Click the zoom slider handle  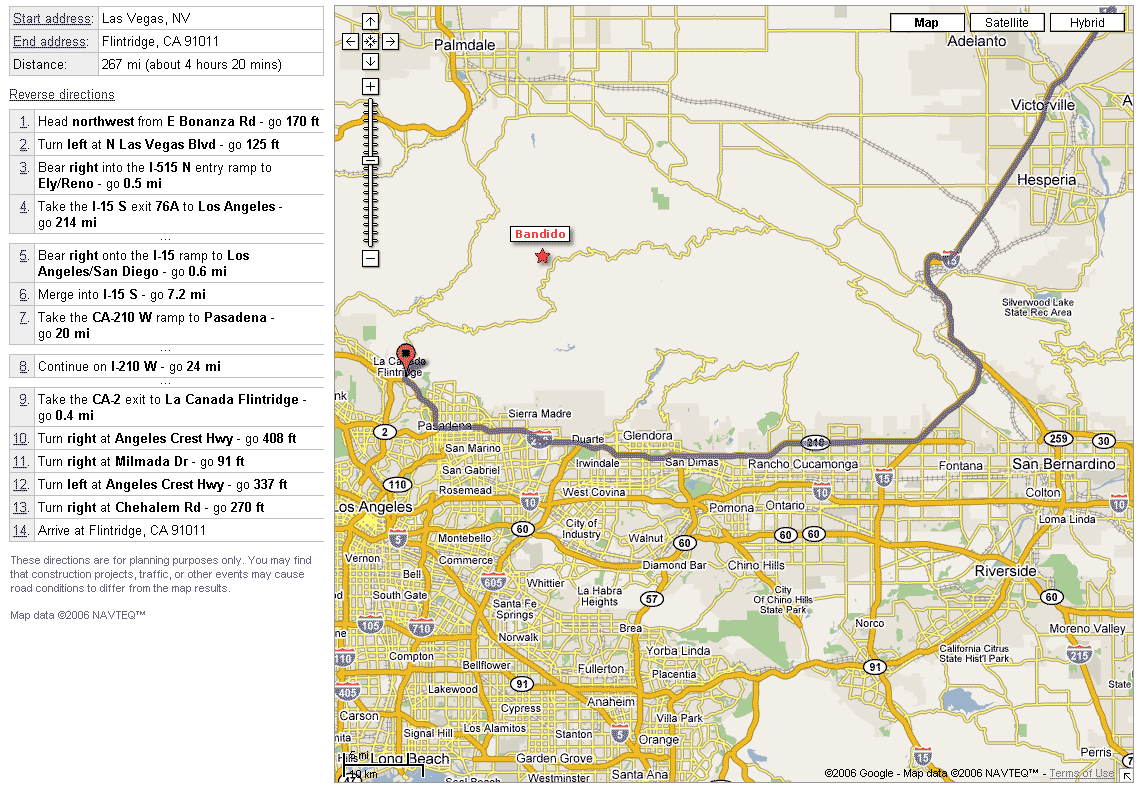tap(370, 160)
